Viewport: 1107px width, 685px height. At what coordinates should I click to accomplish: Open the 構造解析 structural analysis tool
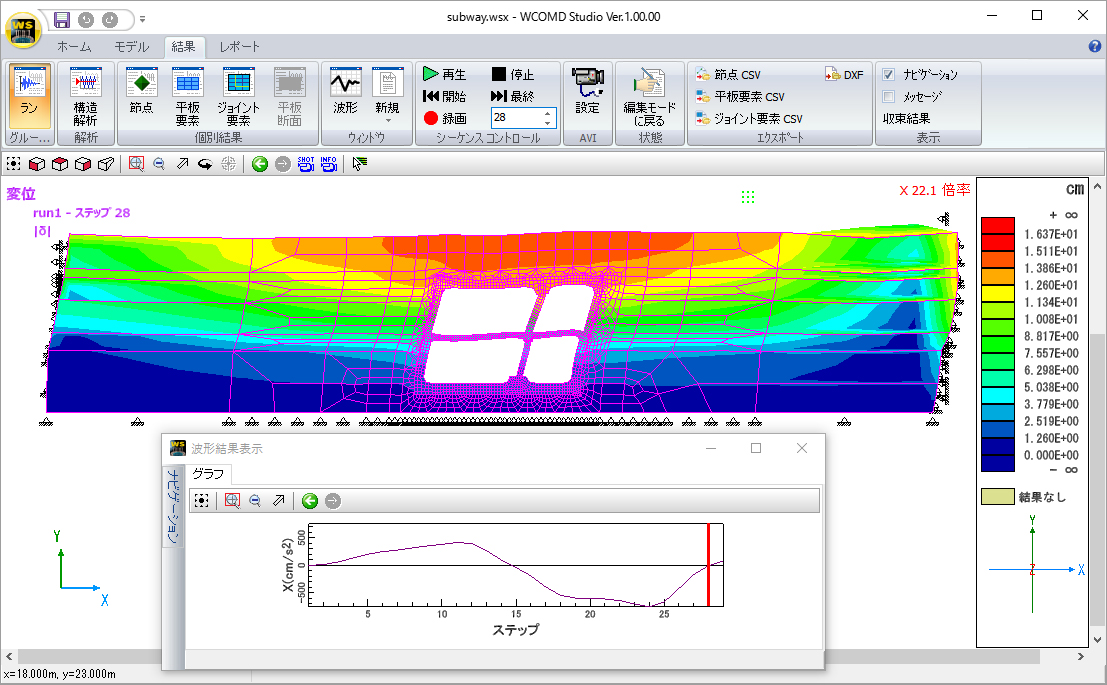click(86, 95)
